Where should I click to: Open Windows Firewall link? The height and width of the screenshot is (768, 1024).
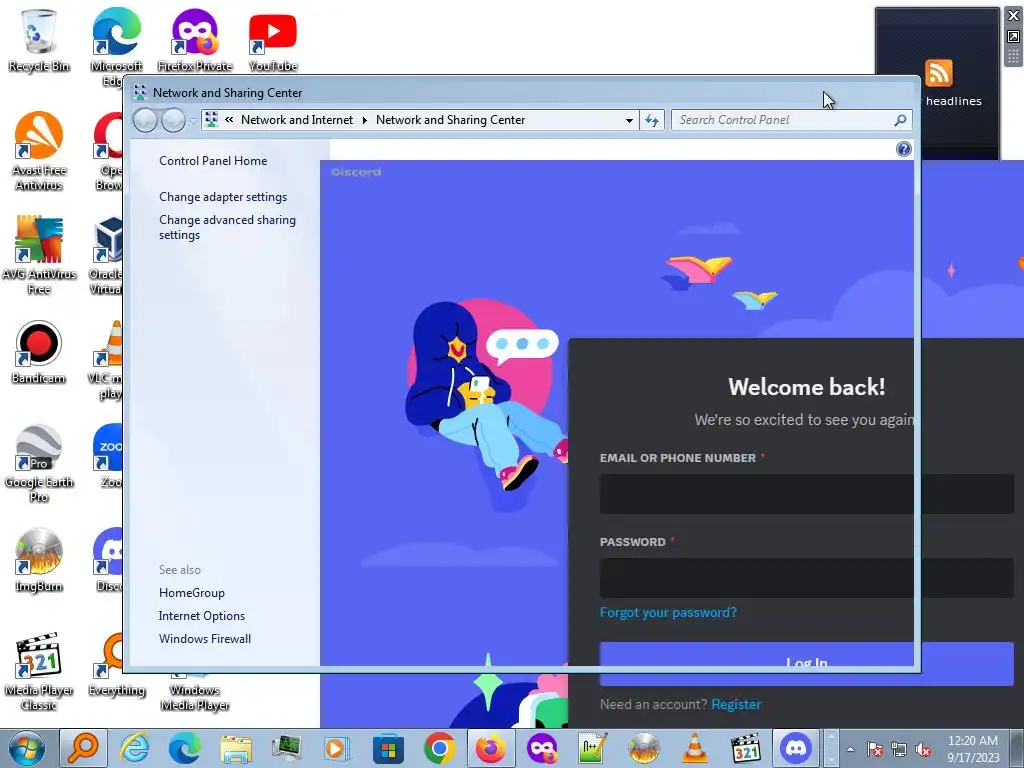(x=204, y=639)
